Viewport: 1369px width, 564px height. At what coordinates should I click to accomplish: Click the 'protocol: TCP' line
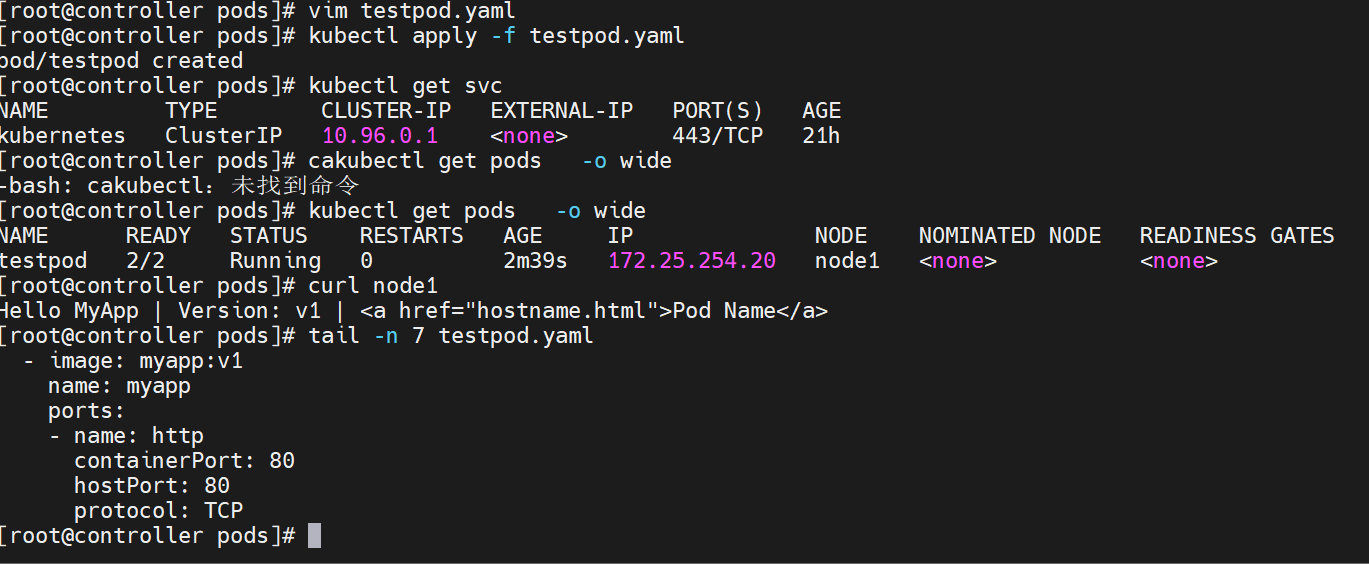point(158,510)
